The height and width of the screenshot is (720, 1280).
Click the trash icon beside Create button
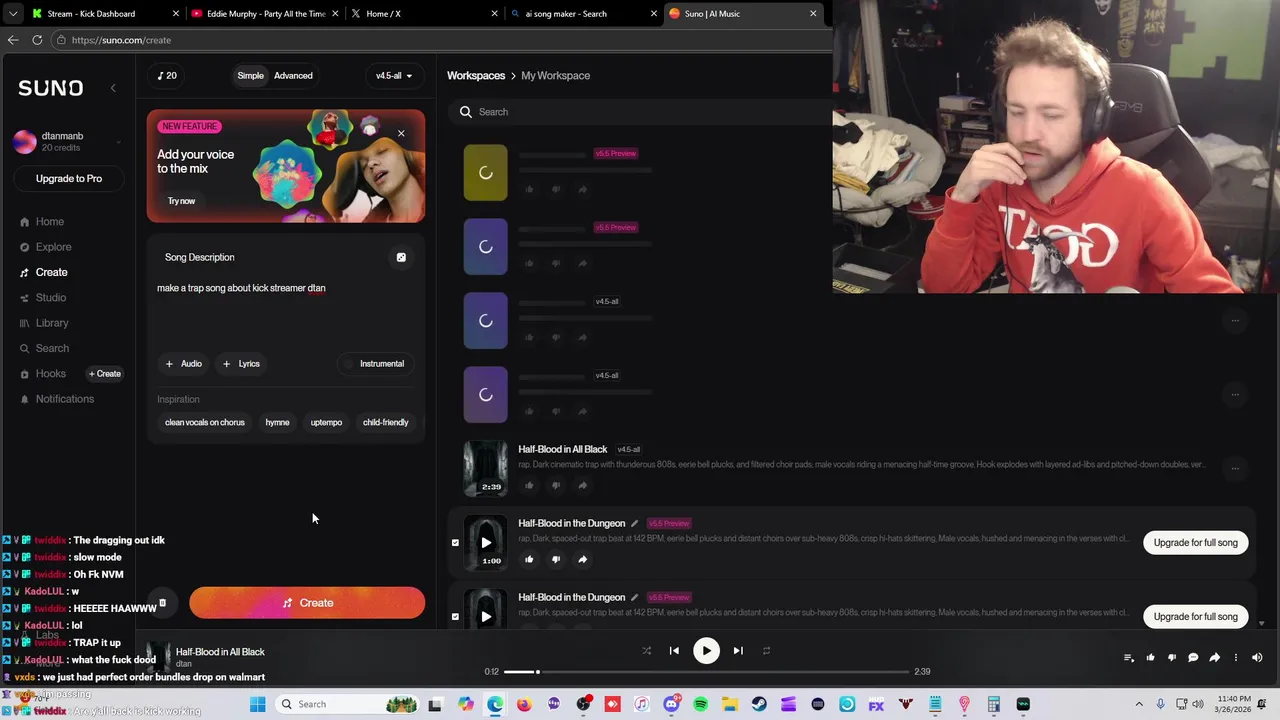[162, 603]
